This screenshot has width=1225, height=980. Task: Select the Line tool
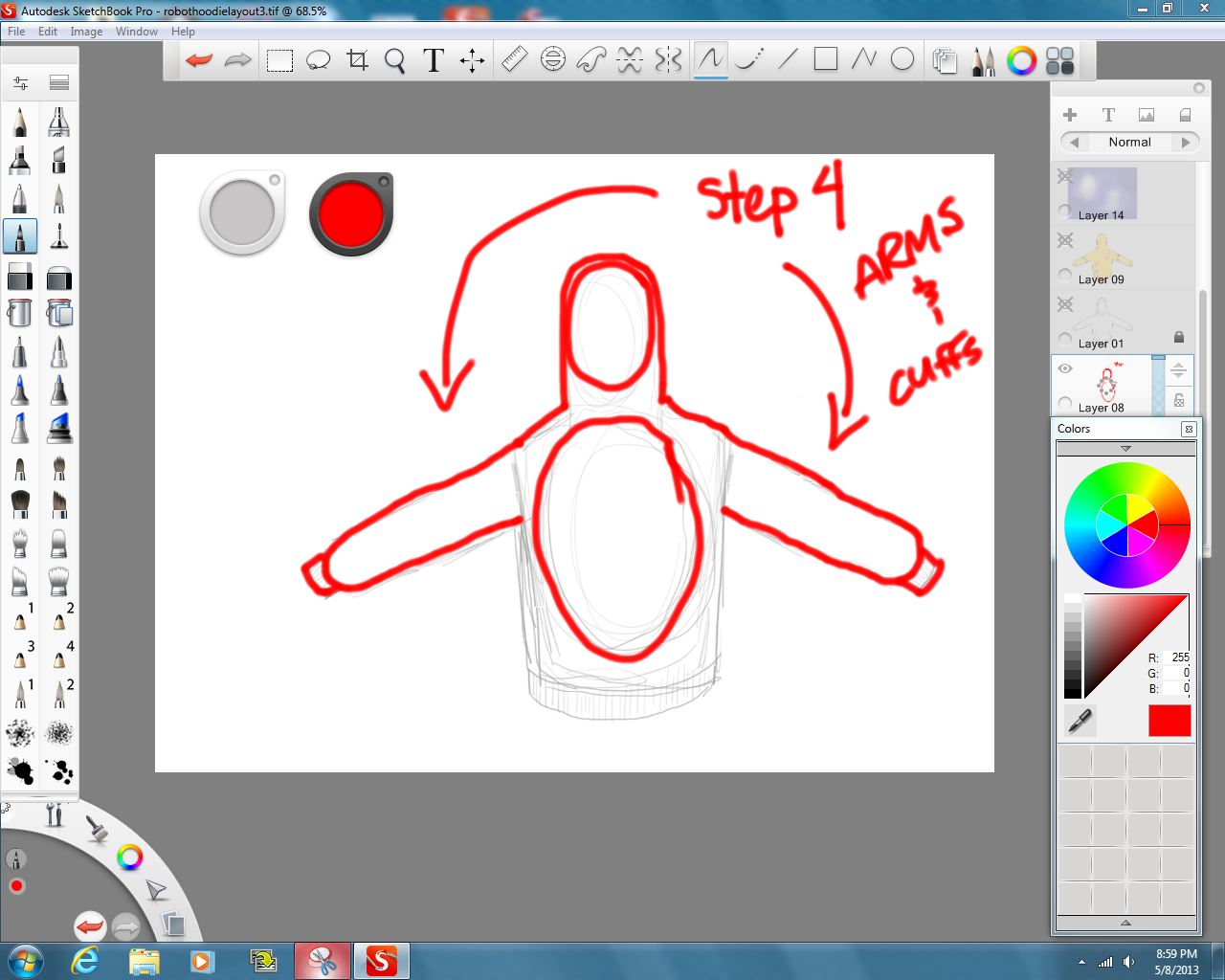pos(787,59)
